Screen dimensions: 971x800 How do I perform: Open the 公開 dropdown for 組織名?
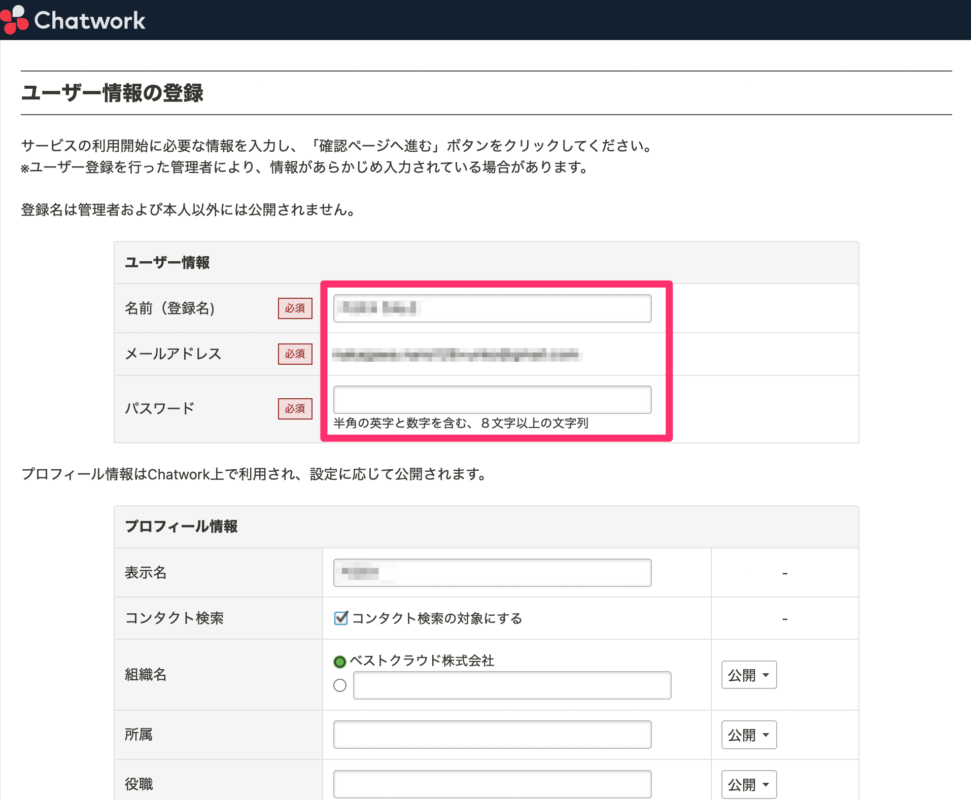(748, 675)
